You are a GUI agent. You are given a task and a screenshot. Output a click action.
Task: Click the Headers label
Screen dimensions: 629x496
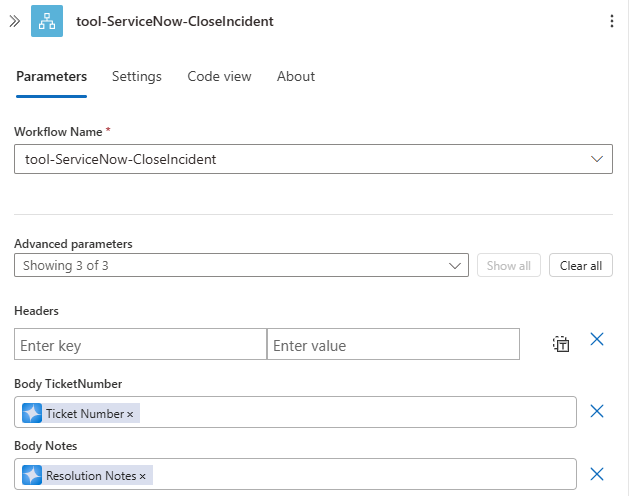pos(36,311)
